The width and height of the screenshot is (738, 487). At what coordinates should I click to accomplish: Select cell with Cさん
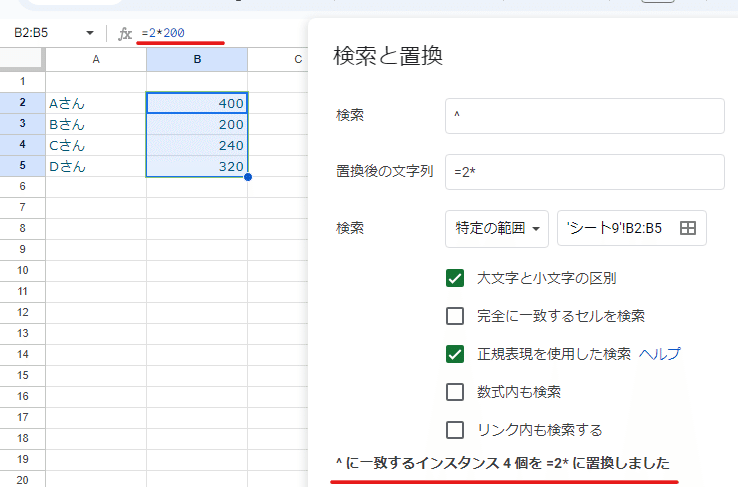pyautogui.click(x=96, y=145)
